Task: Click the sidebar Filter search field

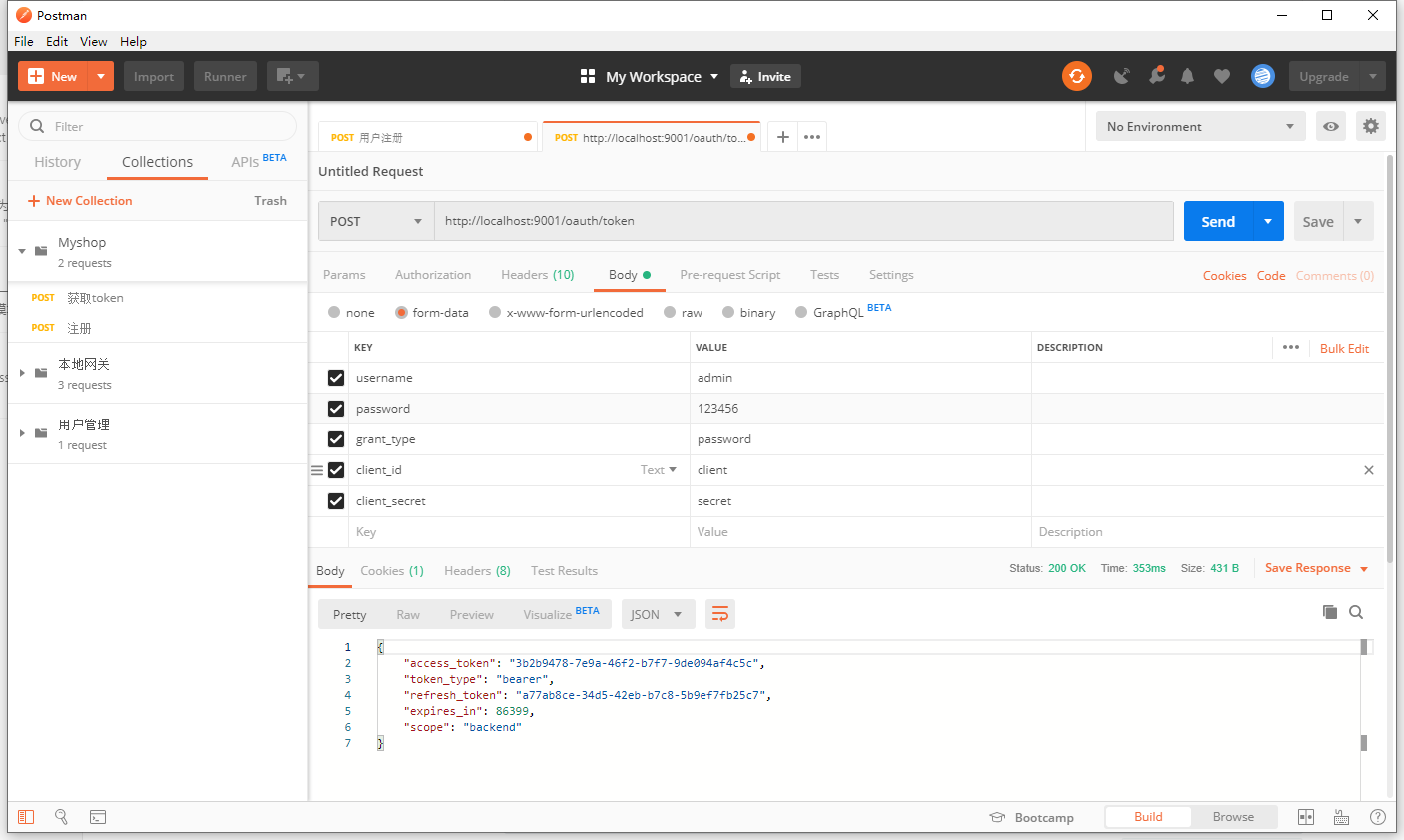Action: (x=157, y=126)
